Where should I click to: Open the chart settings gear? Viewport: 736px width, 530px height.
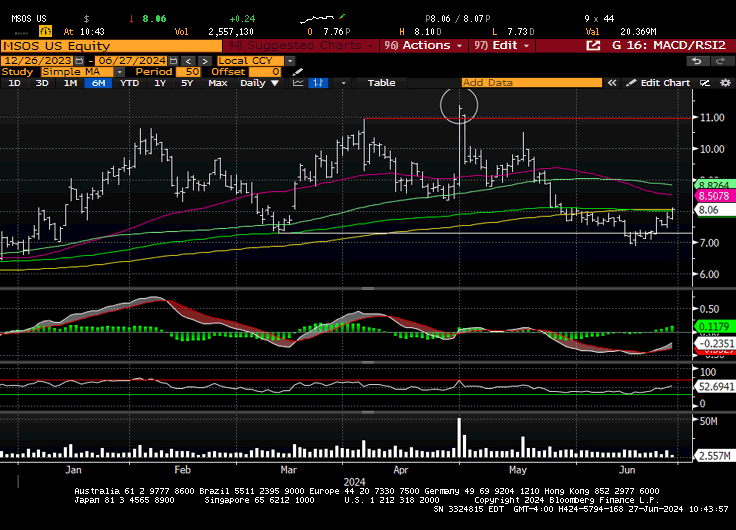point(726,83)
